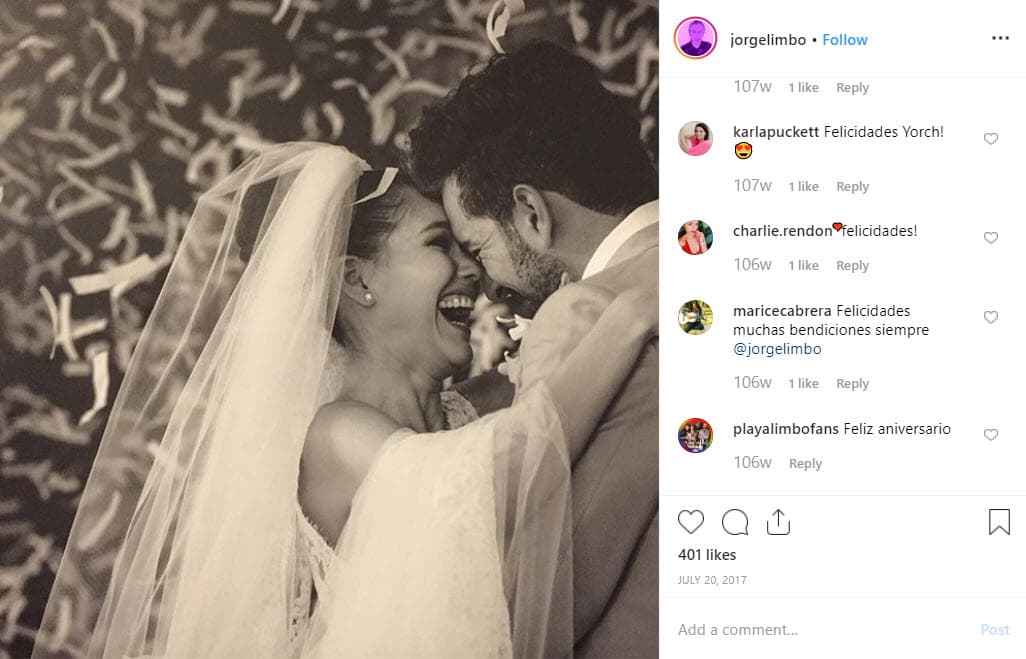Open the comment bubble icon
1026x659 pixels.
735,521
